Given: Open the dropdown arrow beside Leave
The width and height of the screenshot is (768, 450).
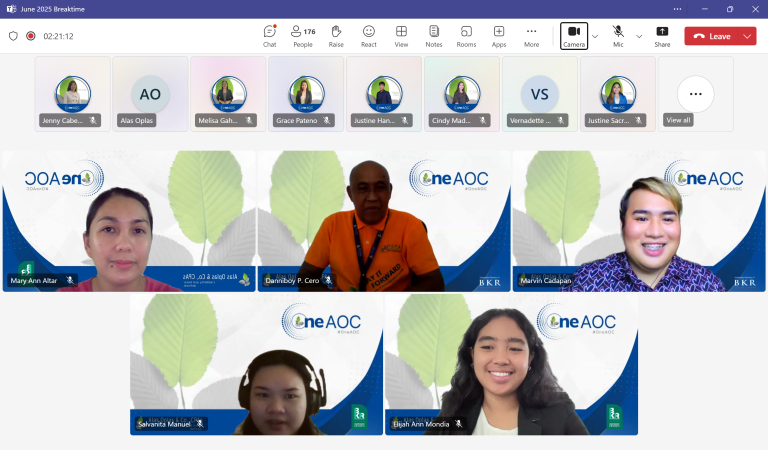Looking at the screenshot, I should [748, 36].
